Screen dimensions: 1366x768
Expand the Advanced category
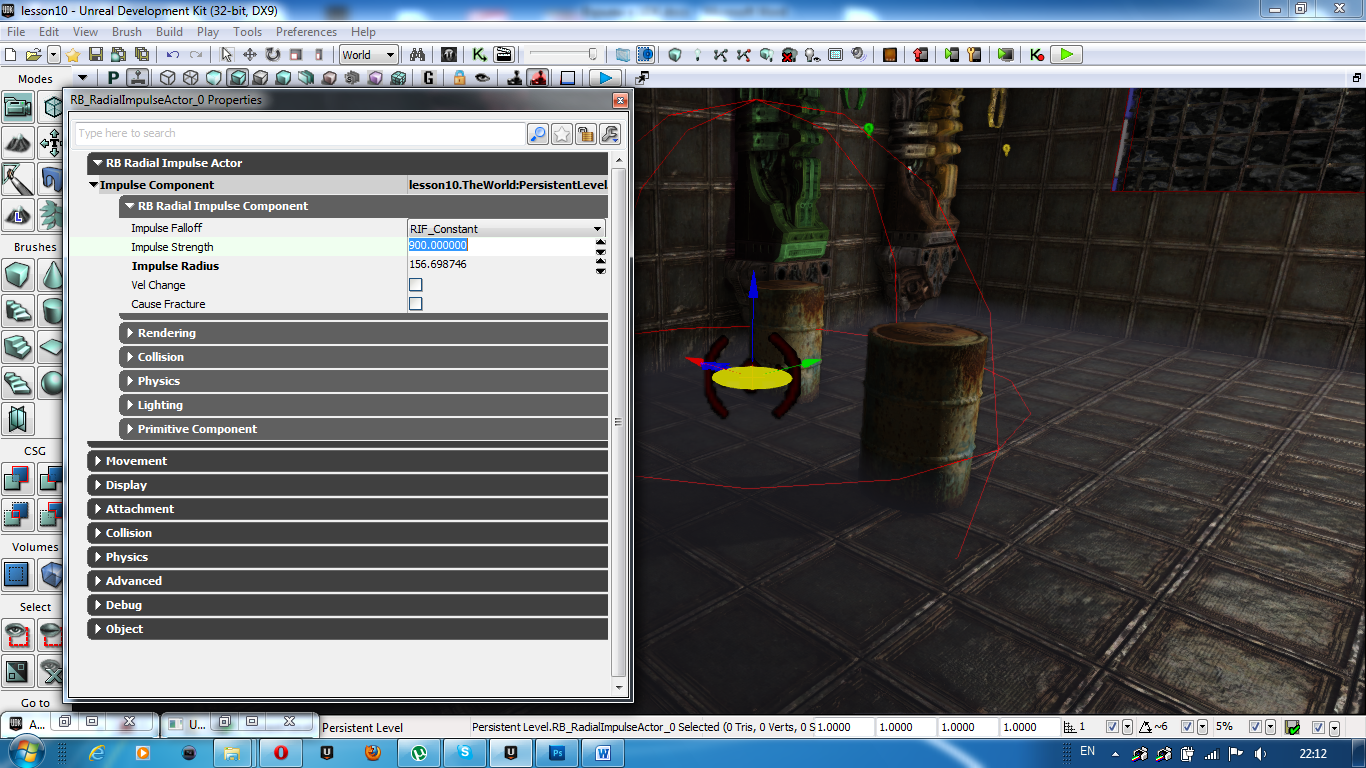click(x=347, y=581)
